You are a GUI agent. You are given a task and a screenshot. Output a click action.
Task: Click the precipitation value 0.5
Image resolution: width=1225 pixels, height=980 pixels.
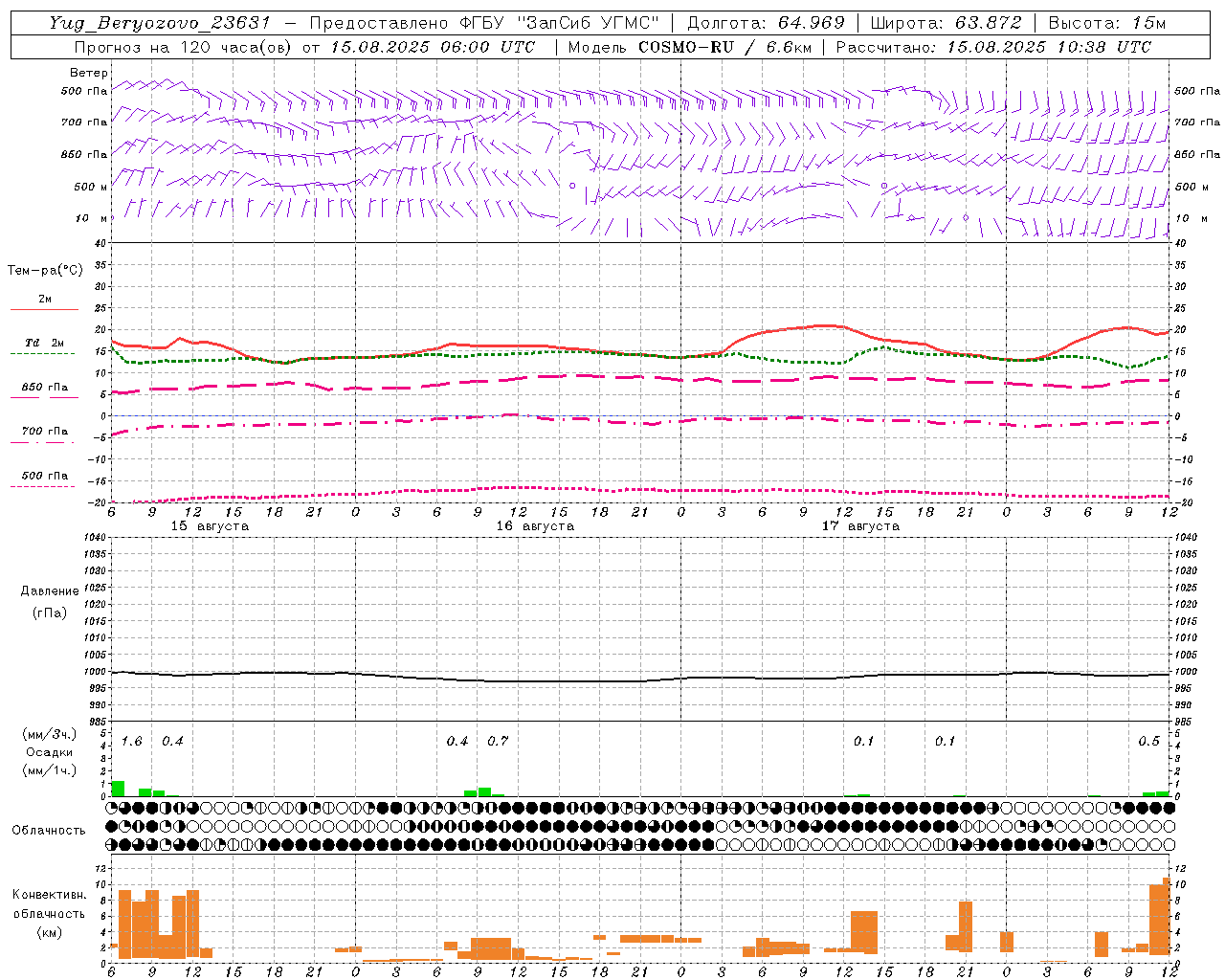pyautogui.click(x=1148, y=742)
